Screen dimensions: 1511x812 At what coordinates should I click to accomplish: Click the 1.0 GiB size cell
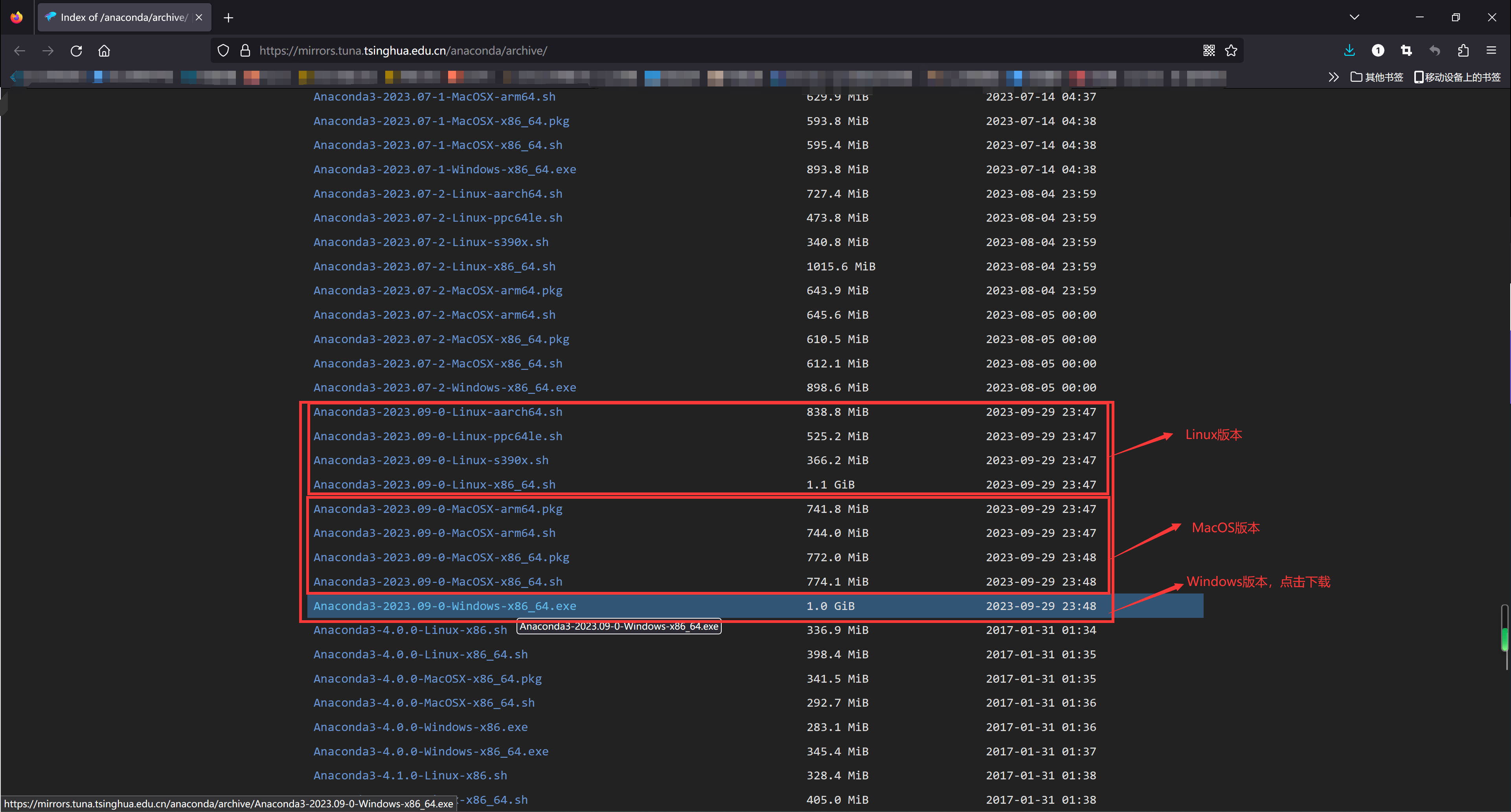(831, 606)
